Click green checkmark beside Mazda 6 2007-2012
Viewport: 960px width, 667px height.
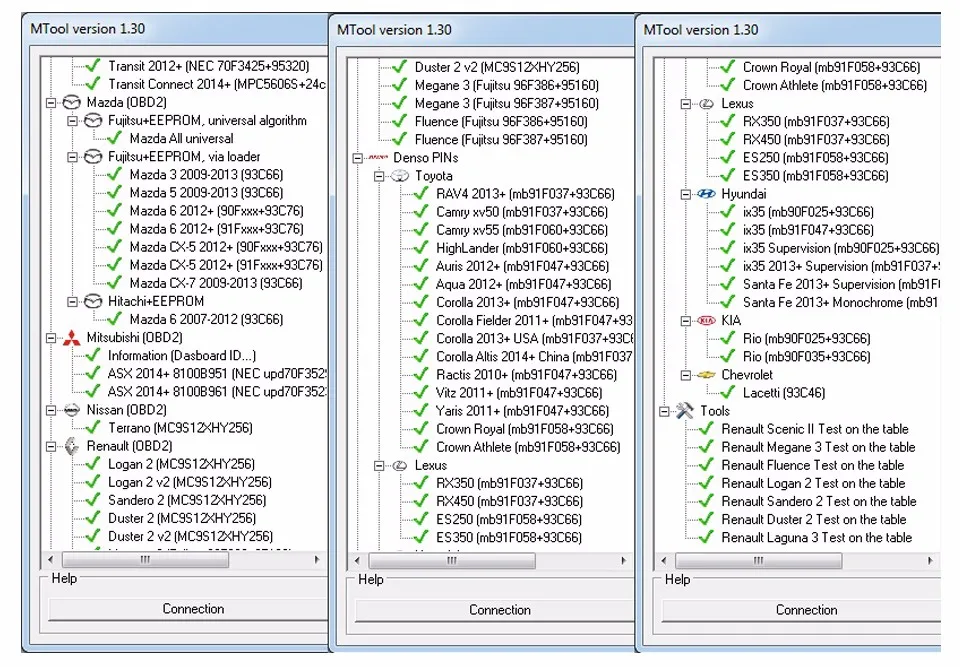114,318
